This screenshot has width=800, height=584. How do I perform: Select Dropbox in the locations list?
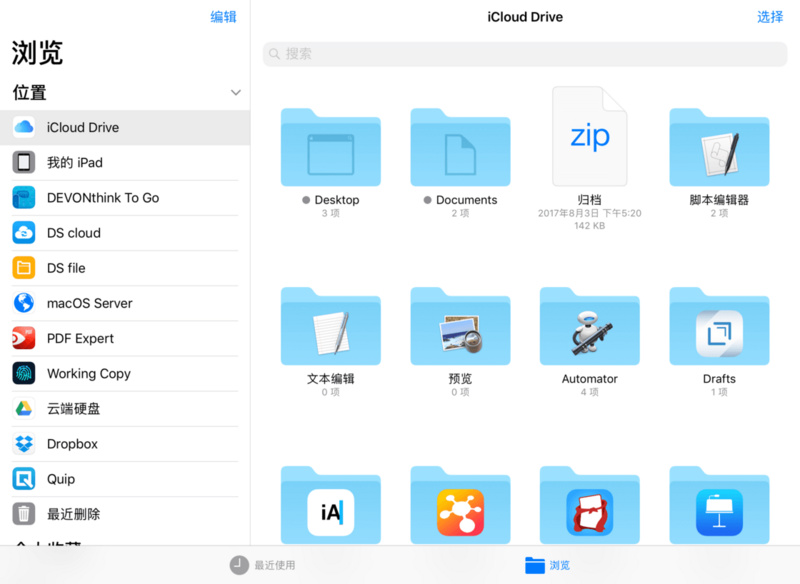(x=72, y=444)
